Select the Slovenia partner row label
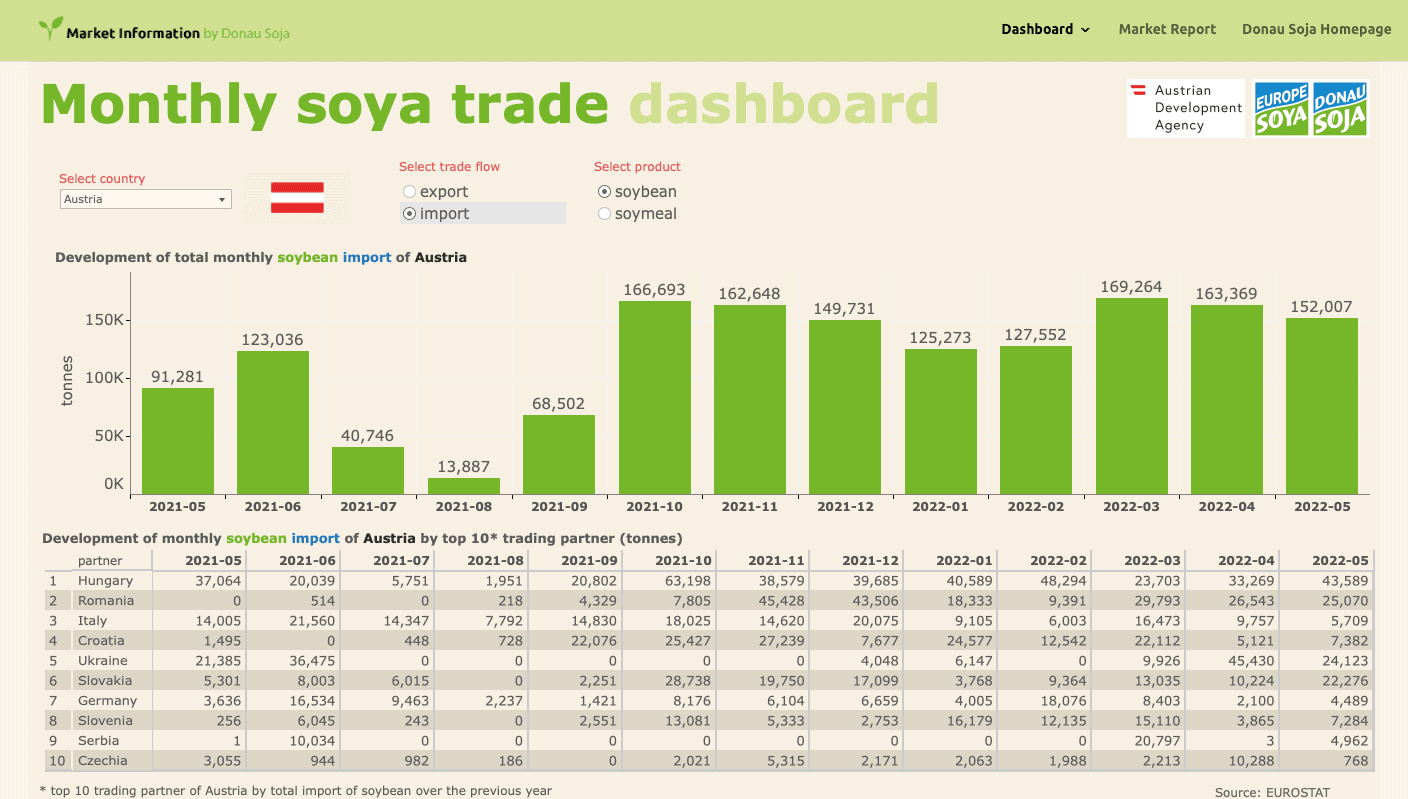This screenshot has width=1408, height=799. pyautogui.click(x=105, y=721)
